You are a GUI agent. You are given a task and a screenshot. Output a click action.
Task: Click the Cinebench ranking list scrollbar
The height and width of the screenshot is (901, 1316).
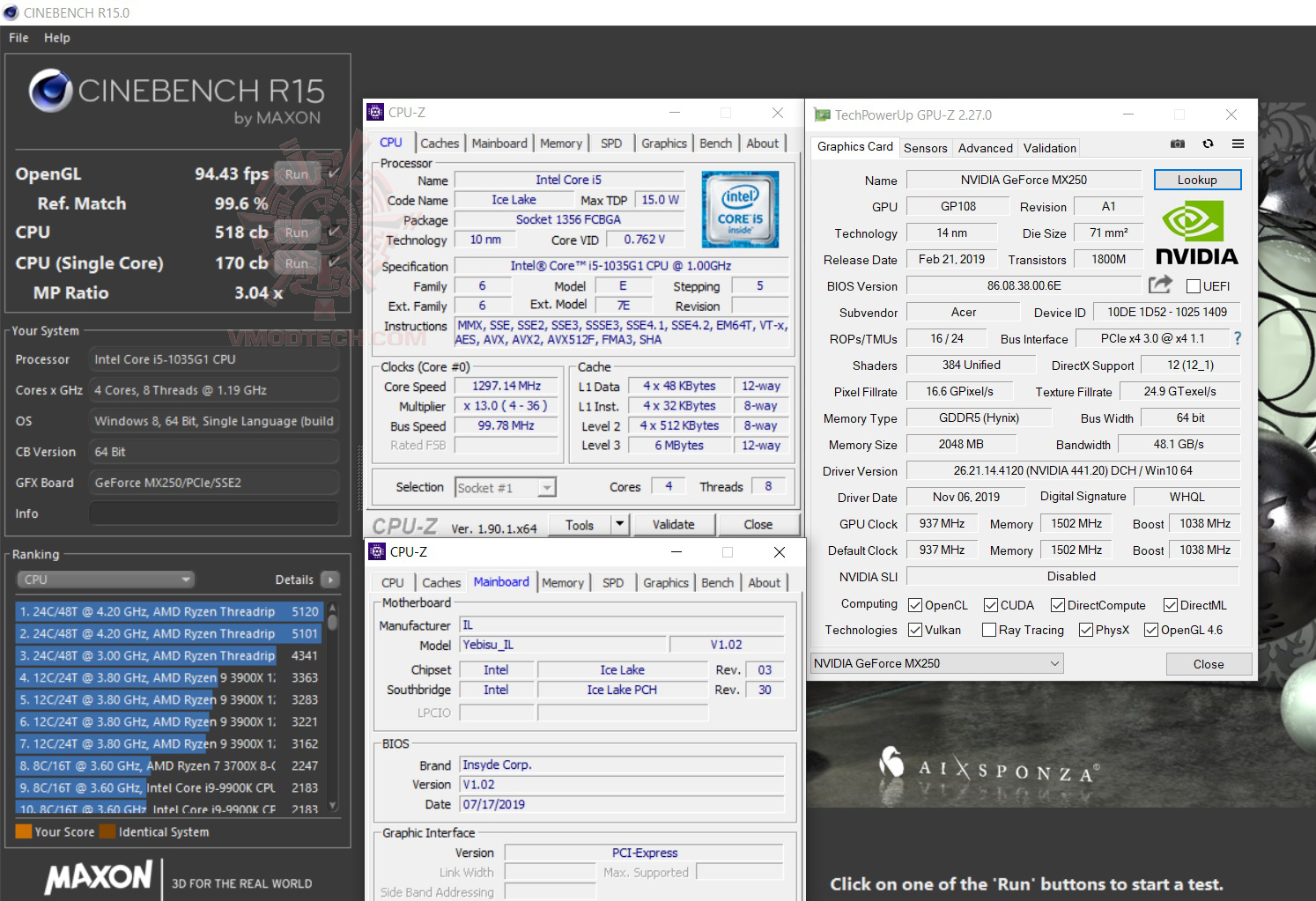(x=332, y=706)
